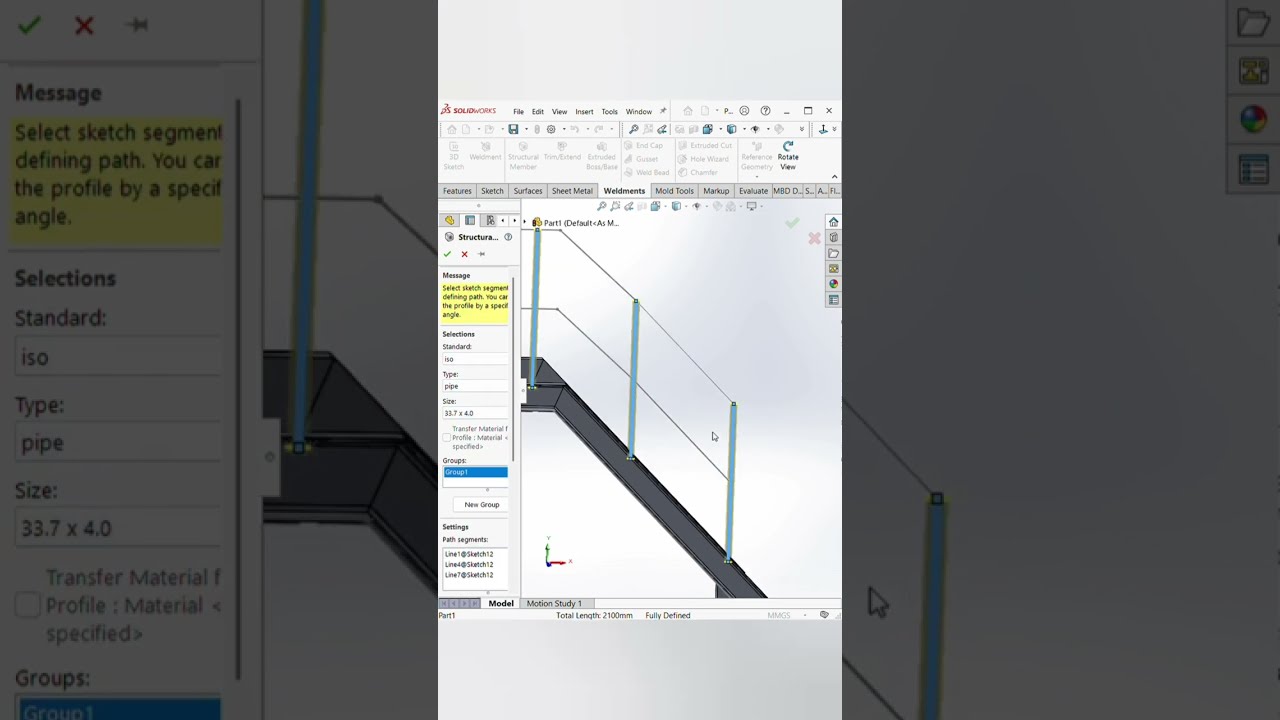The width and height of the screenshot is (1280, 720).
Task: Toggle the Transfer Material from Profile checkbox
Action: 447,437
